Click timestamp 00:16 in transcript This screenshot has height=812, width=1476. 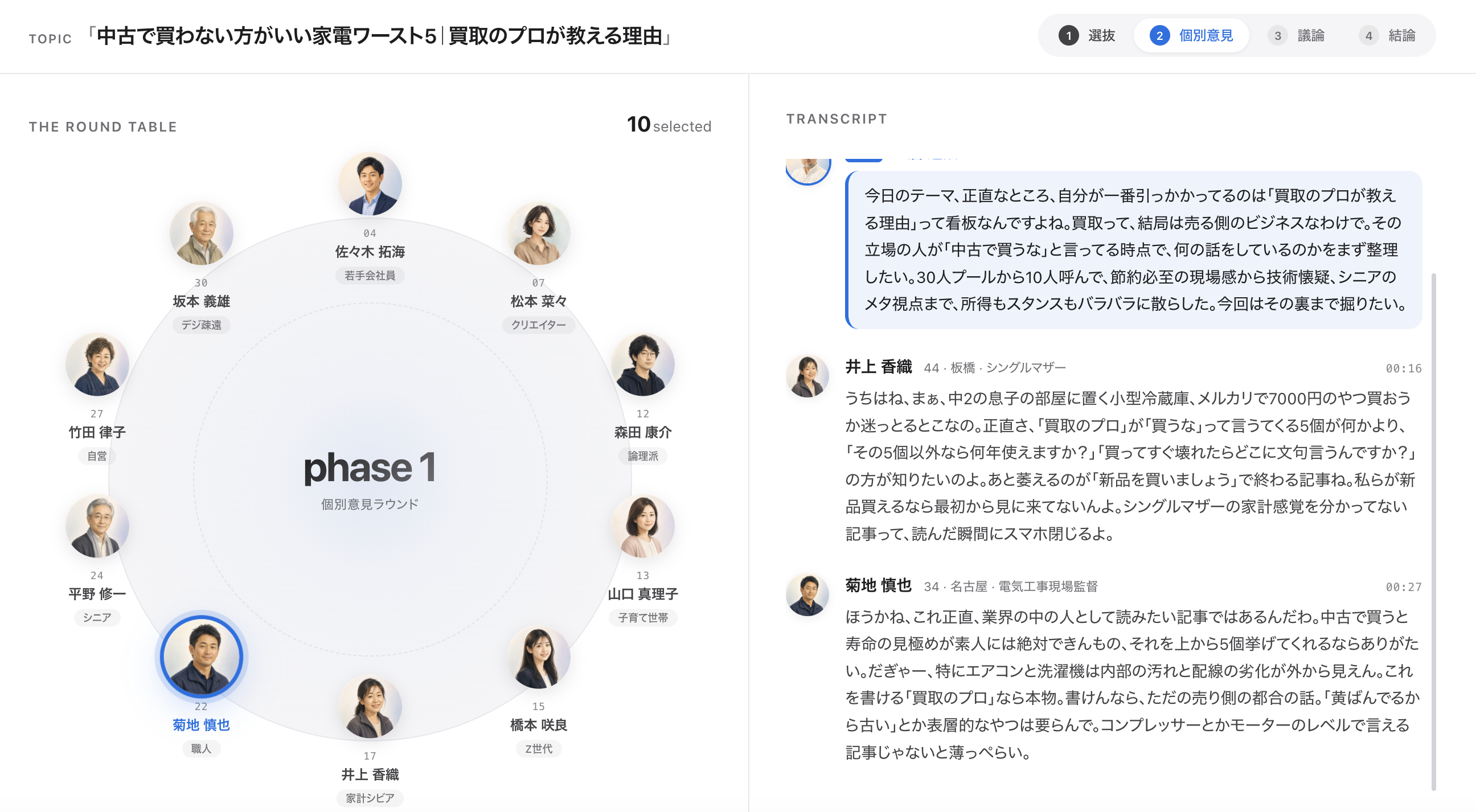[x=1403, y=368]
